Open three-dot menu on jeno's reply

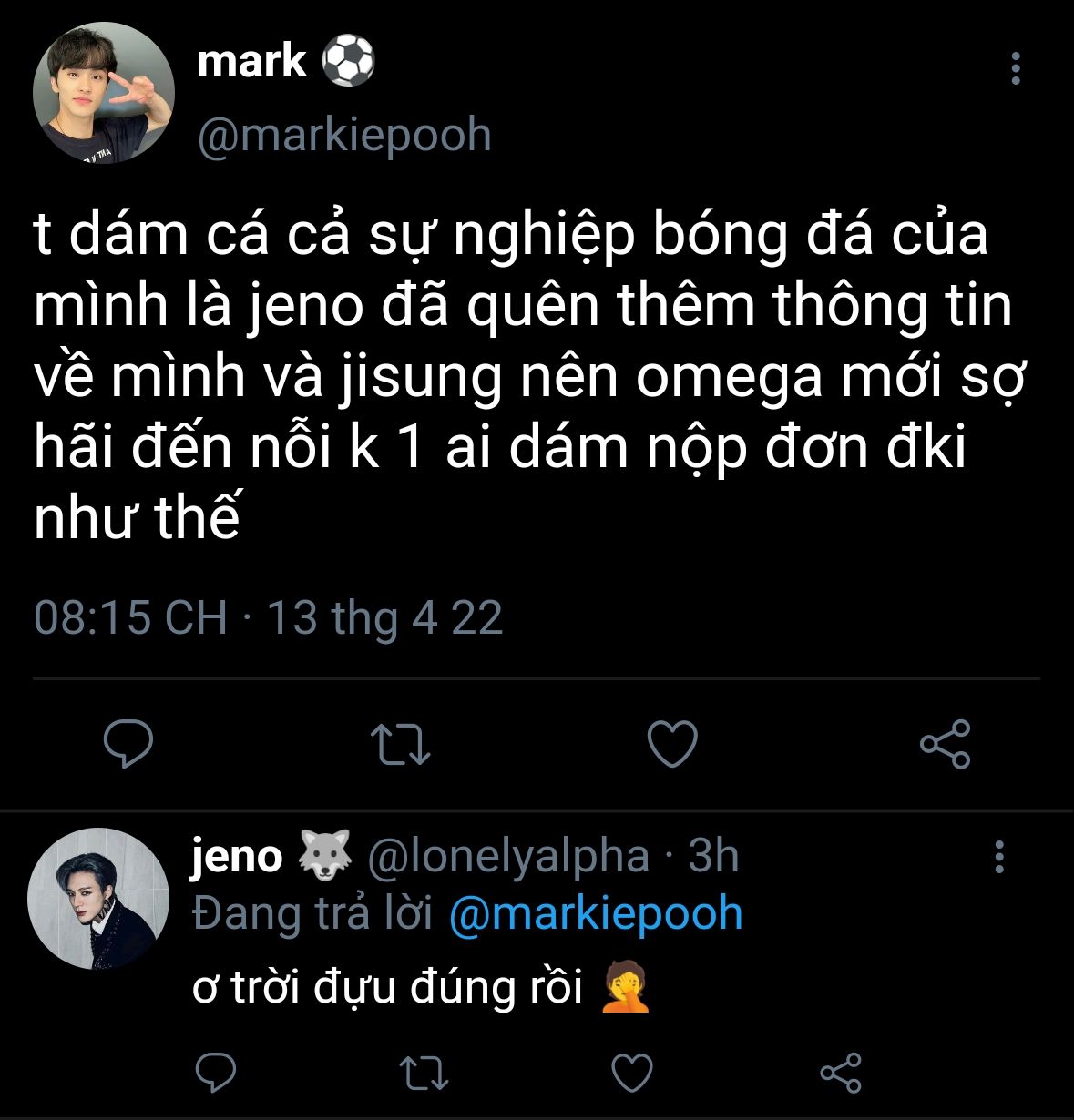pyautogui.click(x=1000, y=857)
